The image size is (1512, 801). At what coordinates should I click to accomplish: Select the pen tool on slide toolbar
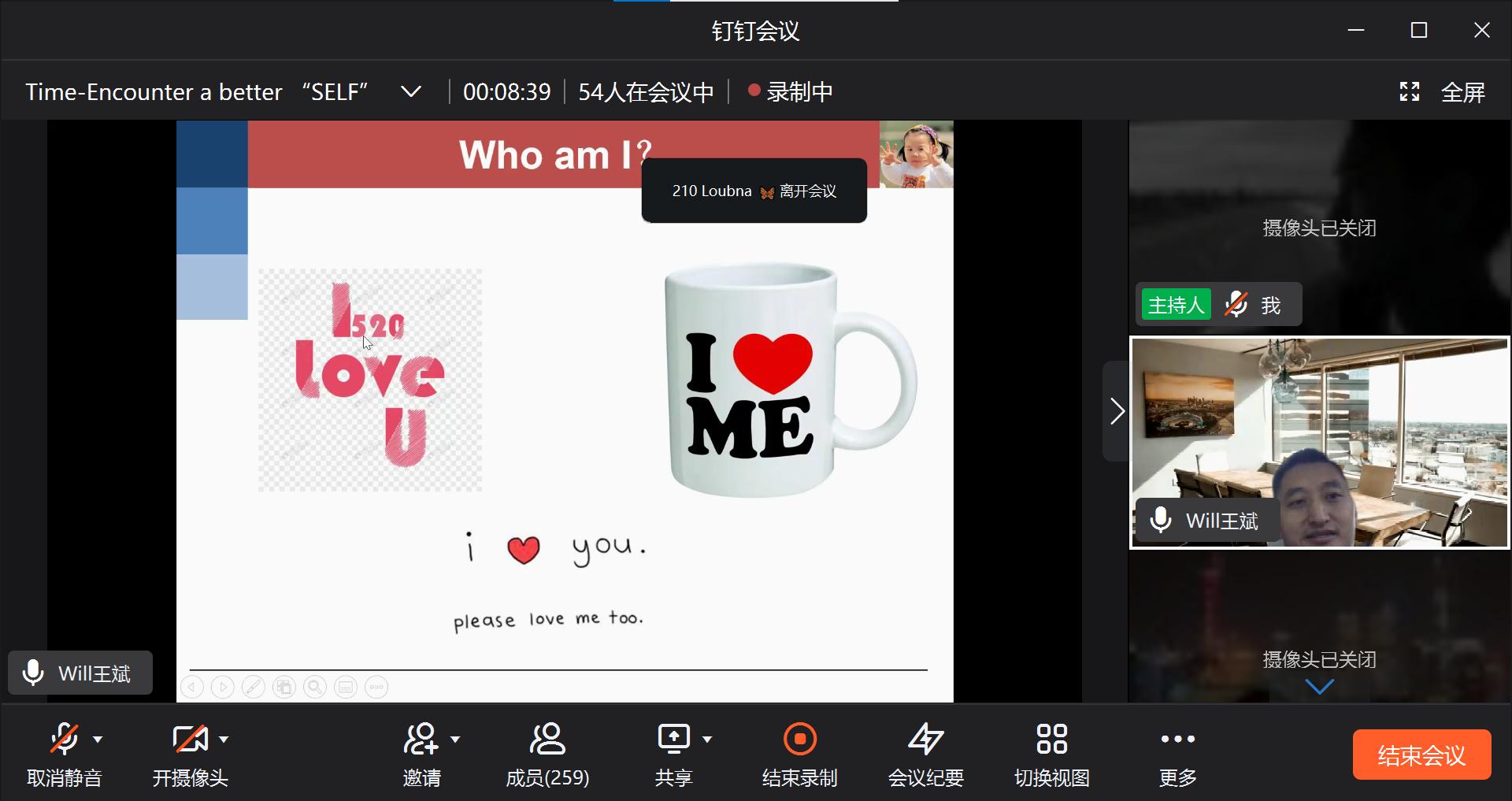pyautogui.click(x=254, y=688)
